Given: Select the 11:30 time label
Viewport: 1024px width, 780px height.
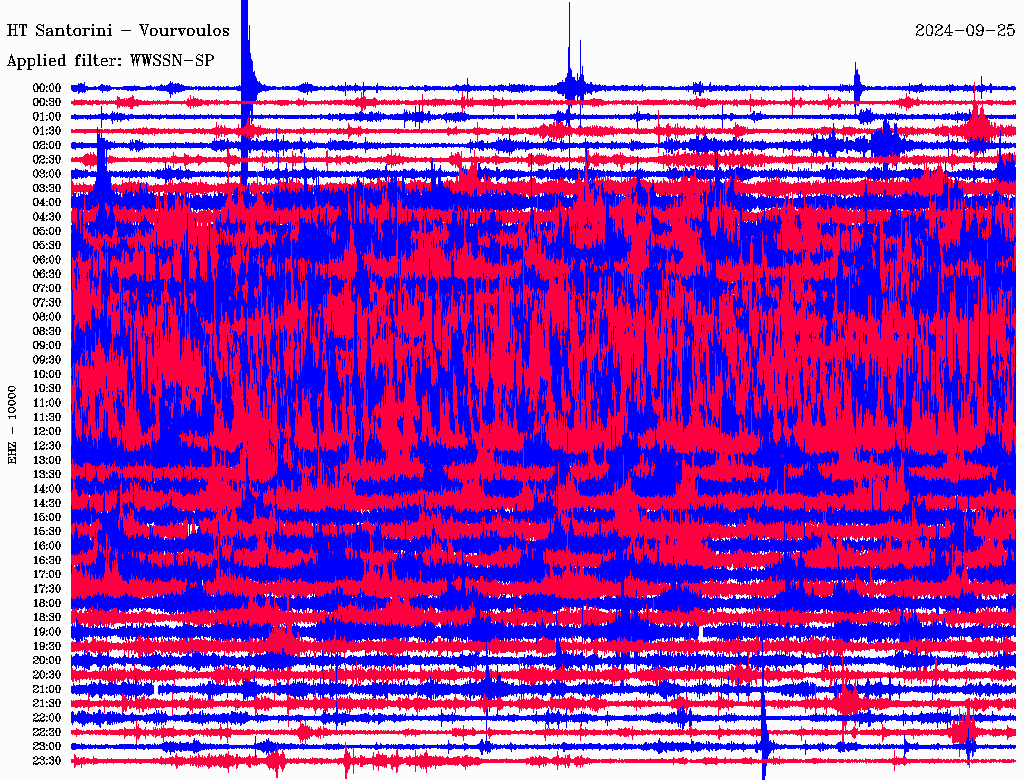Looking at the screenshot, I should click(47, 417).
